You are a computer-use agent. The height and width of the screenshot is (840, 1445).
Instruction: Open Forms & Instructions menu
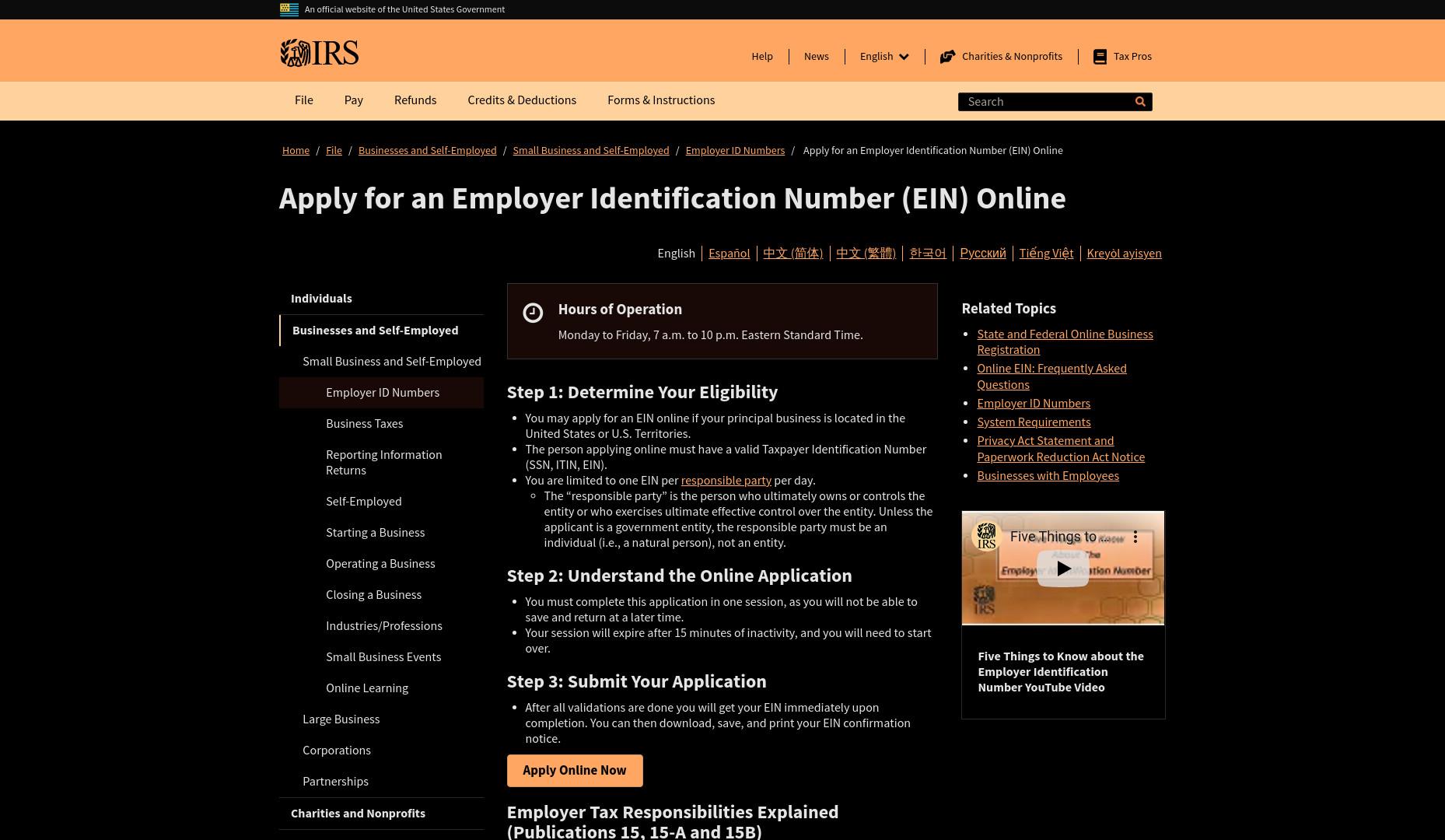pos(661,100)
